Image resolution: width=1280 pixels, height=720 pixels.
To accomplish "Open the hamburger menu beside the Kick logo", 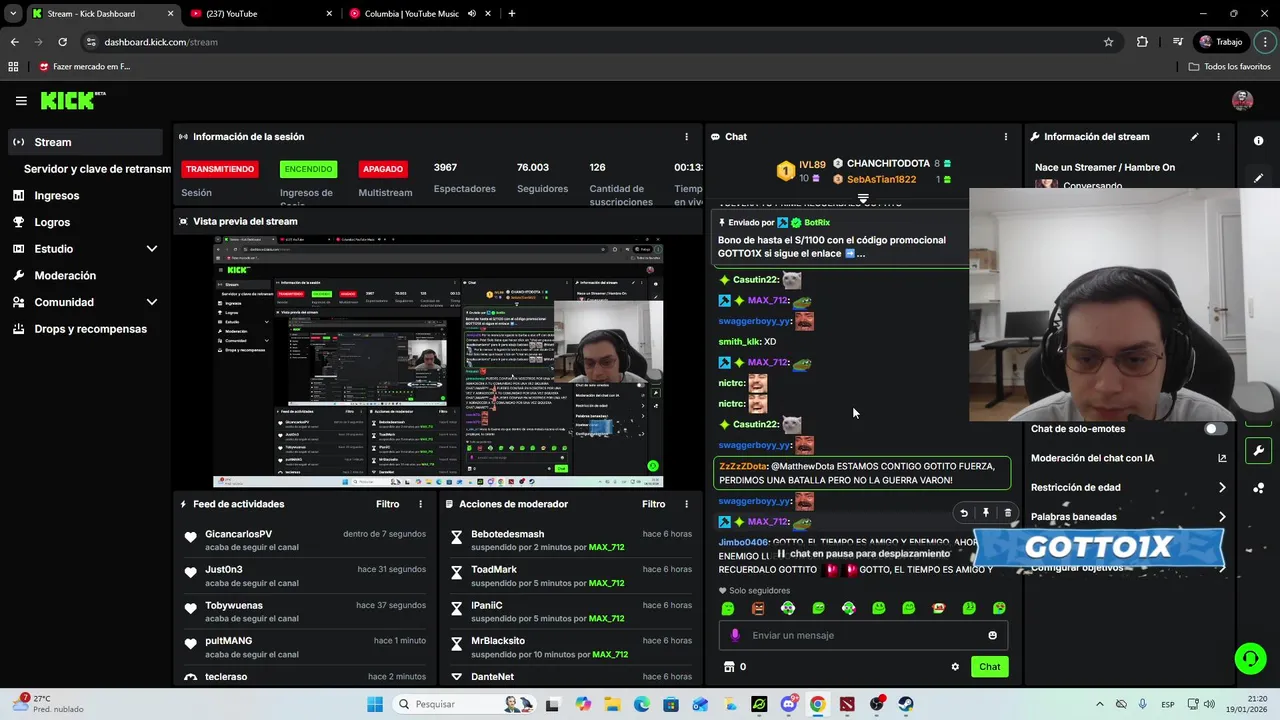I will (21, 100).
